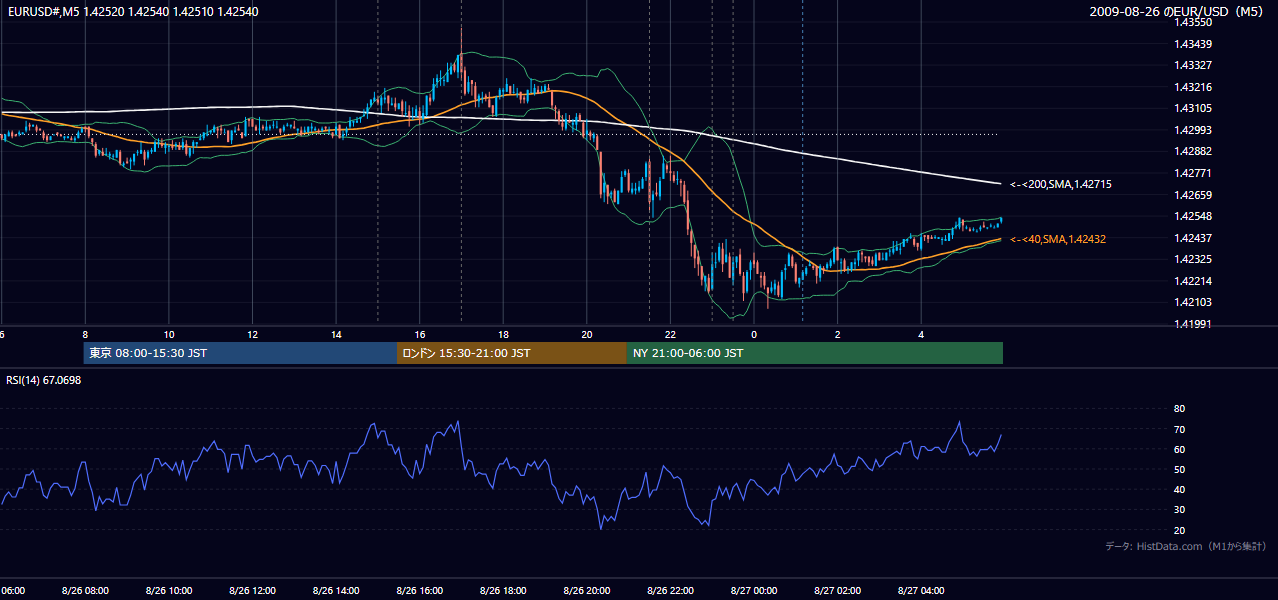Click price level 1.42771 on axis
Screen dimensions: 1278x600
pos(1194,173)
